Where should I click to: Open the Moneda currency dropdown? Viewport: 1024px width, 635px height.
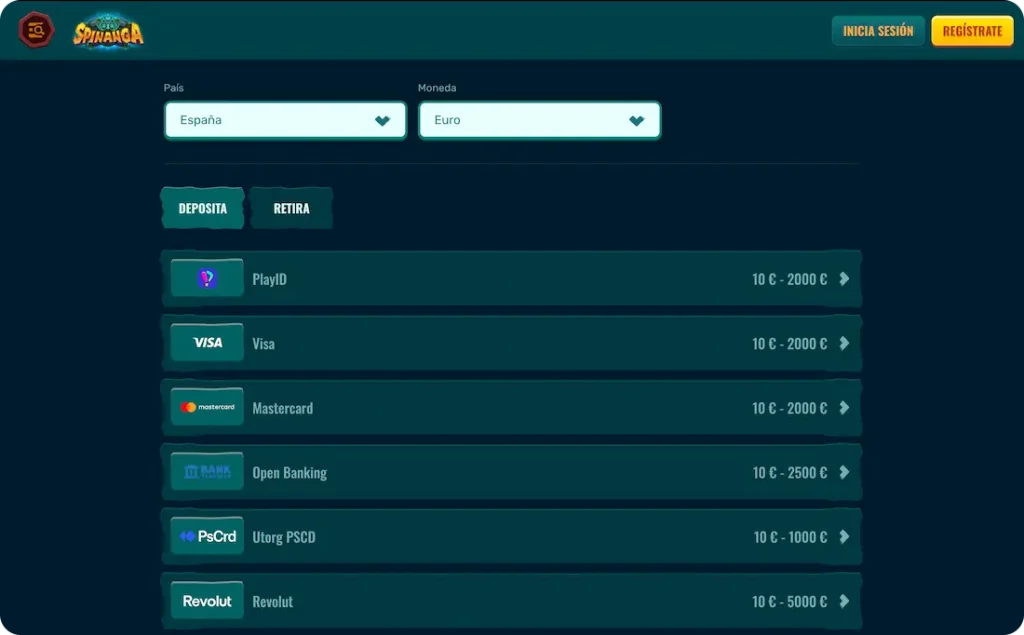point(539,119)
